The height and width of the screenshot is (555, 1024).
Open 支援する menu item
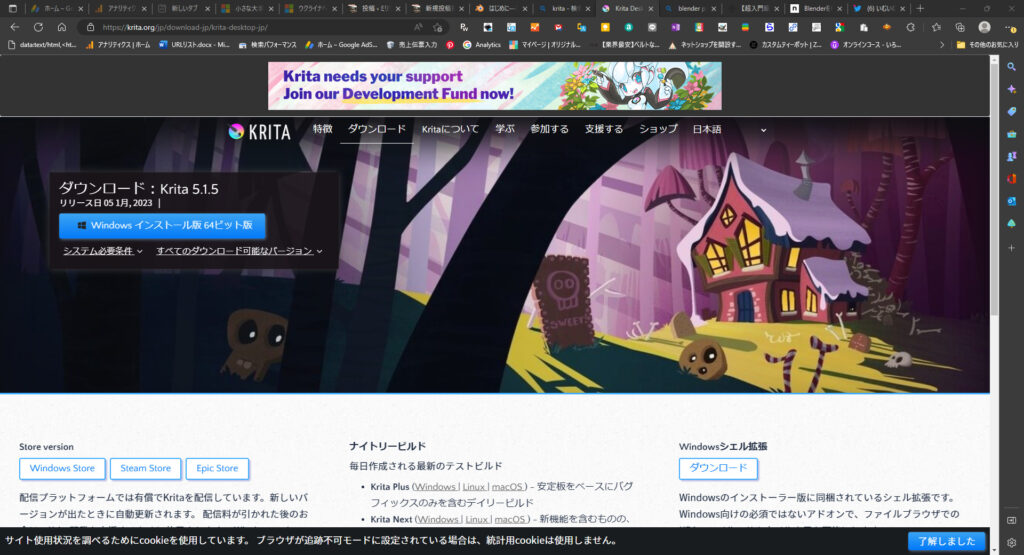pos(603,129)
